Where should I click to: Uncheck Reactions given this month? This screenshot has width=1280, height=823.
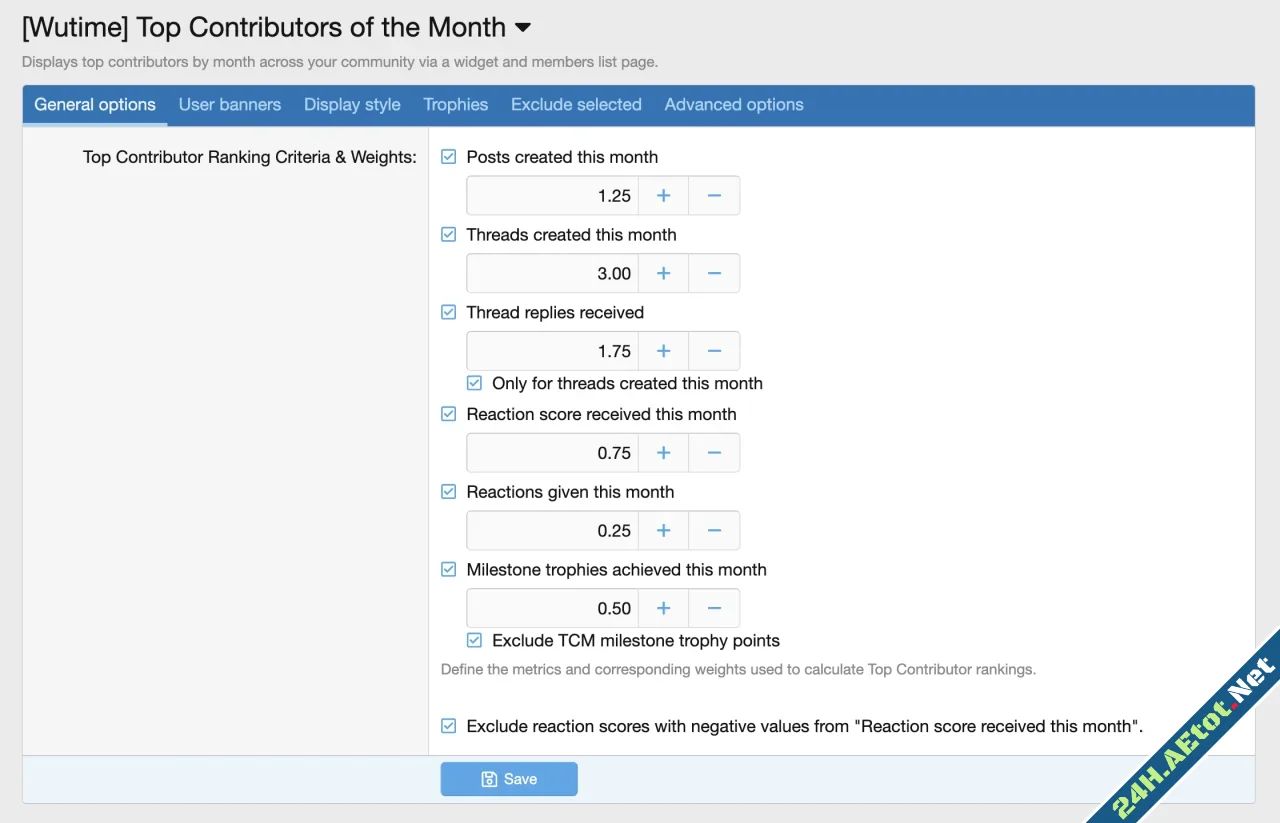pyautogui.click(x=448, y=491)
